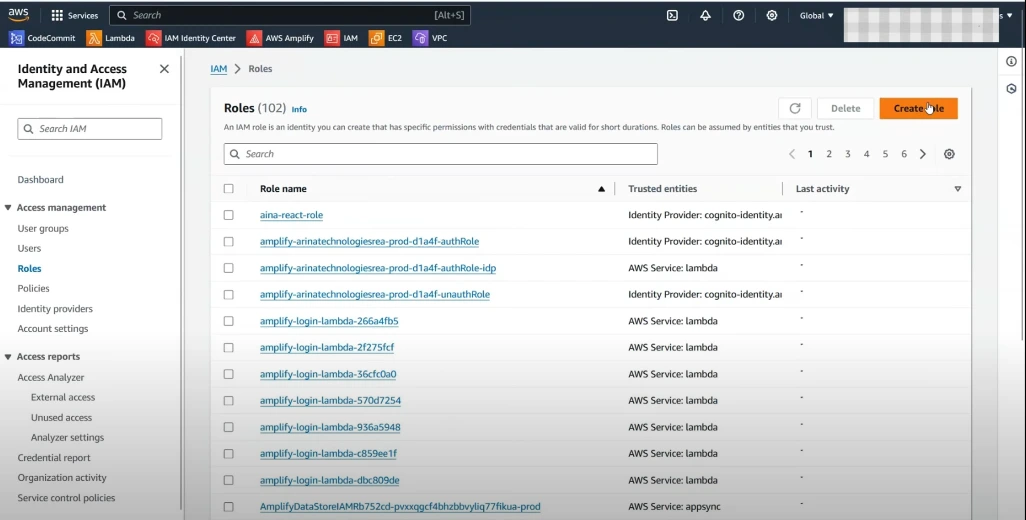Select the aina-react-role checkbox

point(229,215)
